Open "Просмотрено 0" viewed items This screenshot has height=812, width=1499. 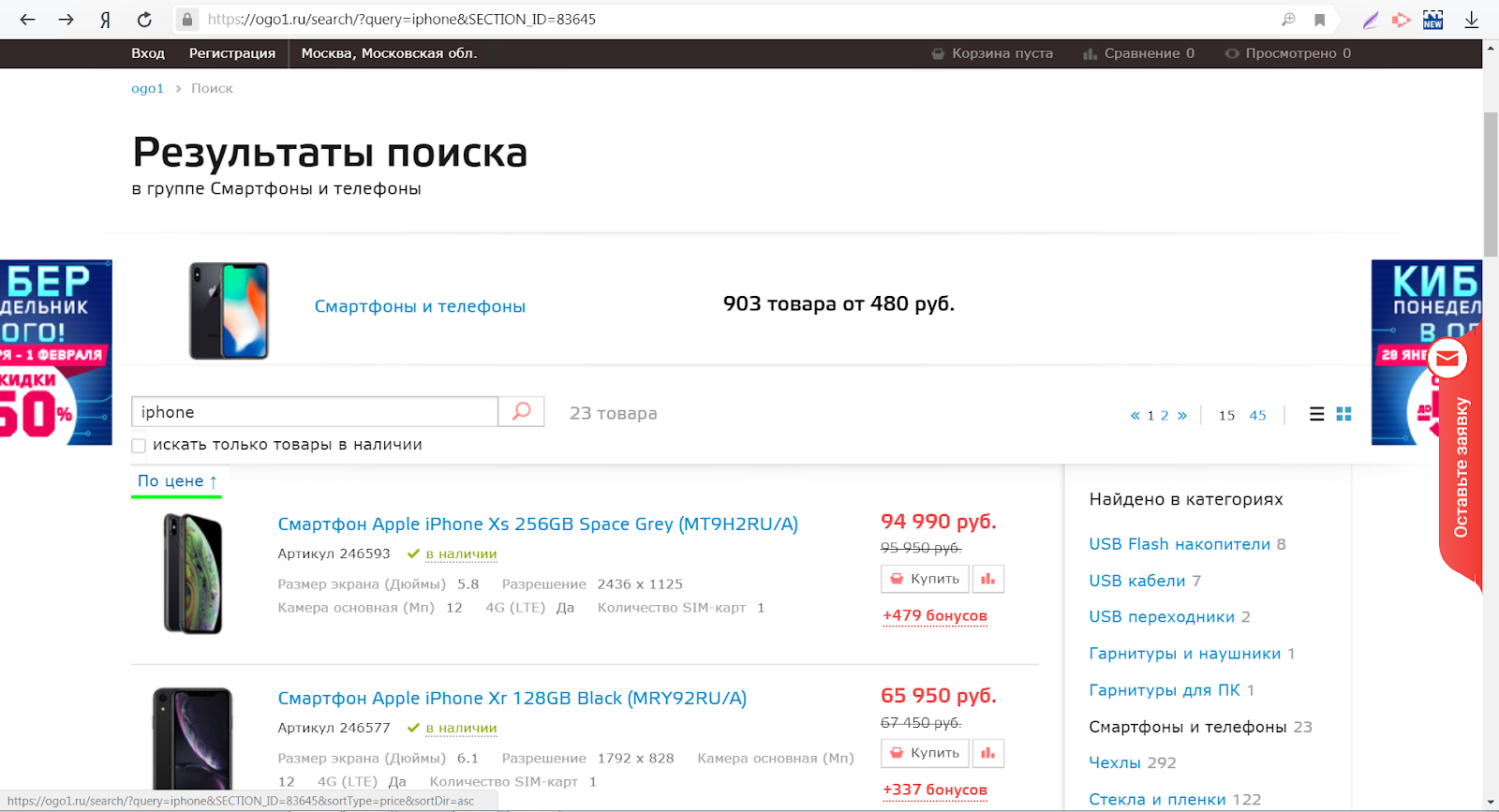click(1288, 53)
